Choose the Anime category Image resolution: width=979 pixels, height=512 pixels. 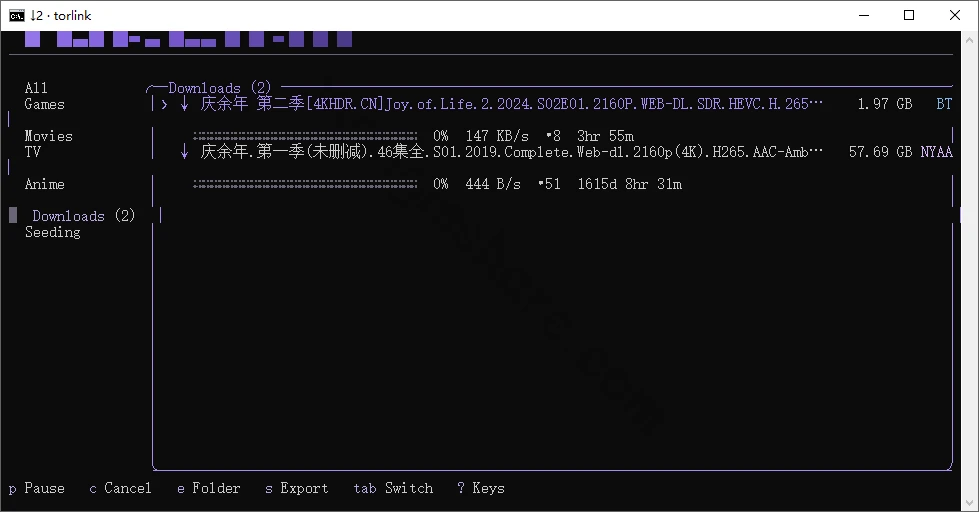click(44, 184)
